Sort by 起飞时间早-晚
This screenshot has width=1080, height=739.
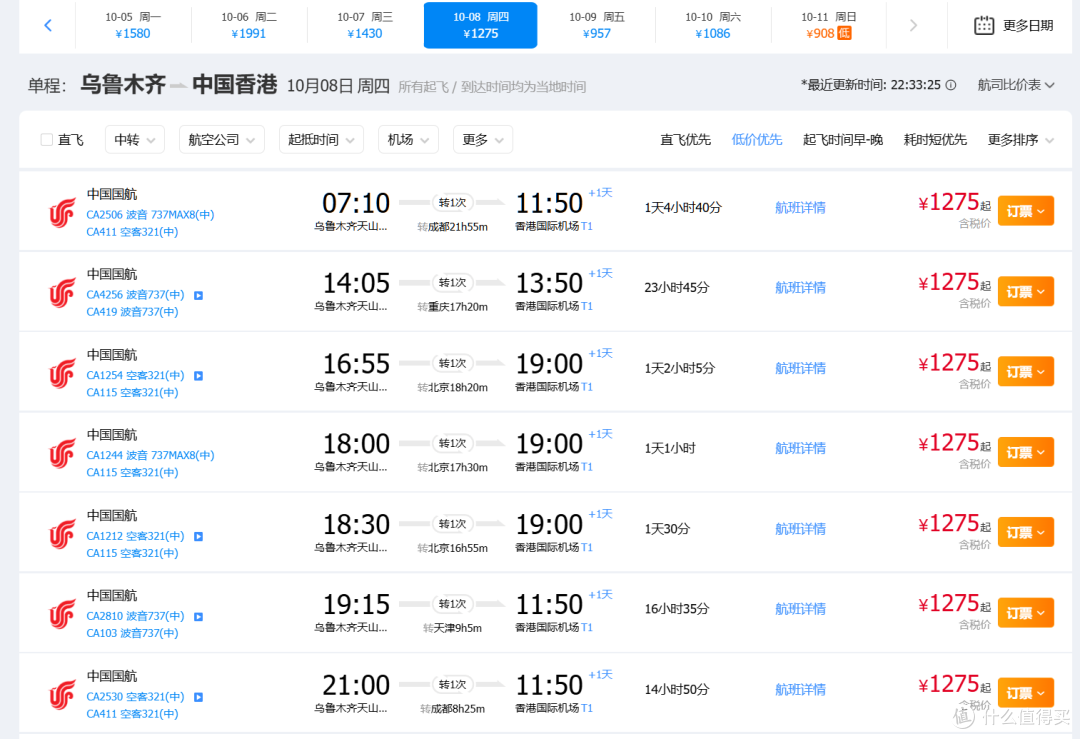point(843,140)
